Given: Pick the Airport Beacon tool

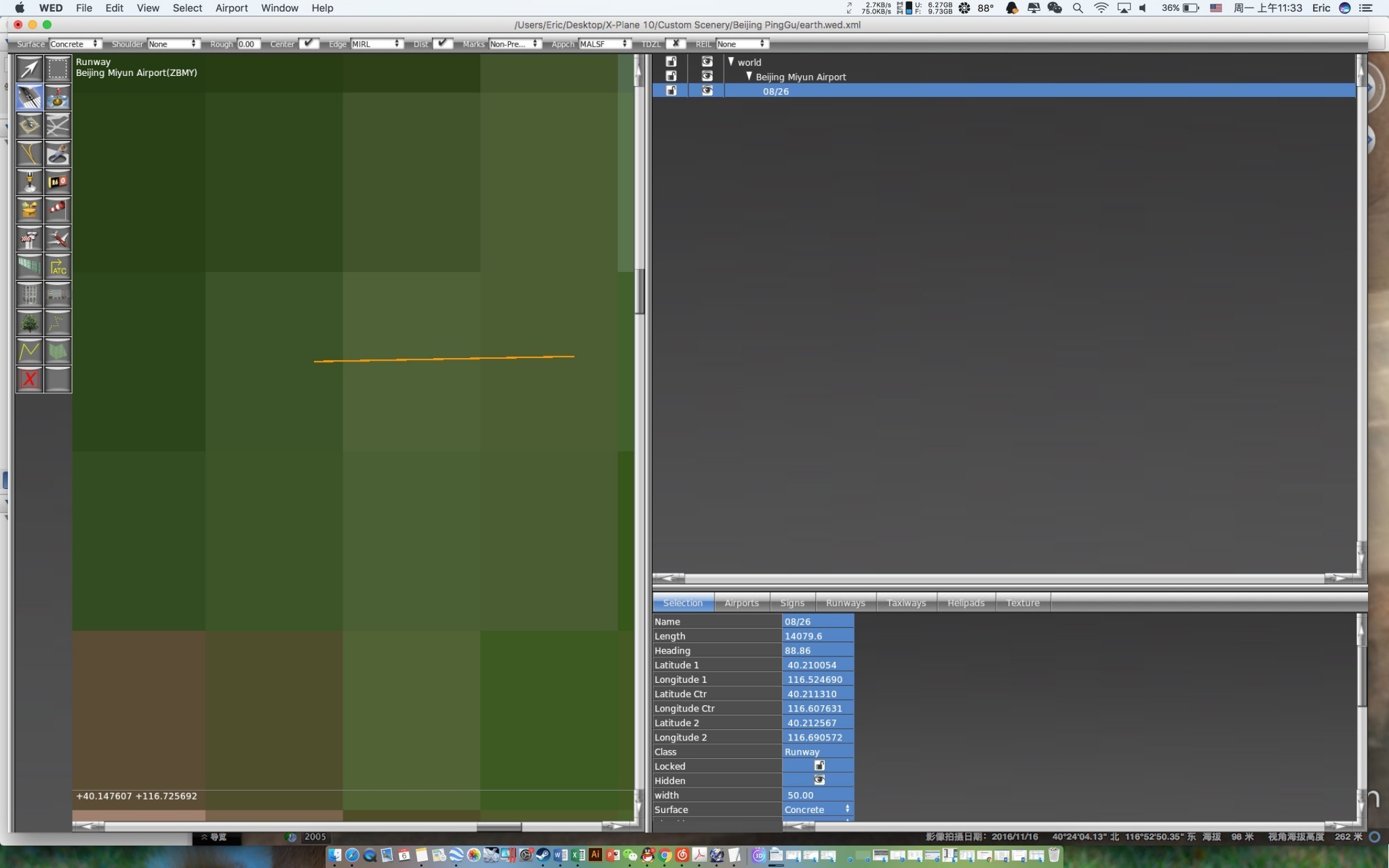Looking at the screenshot, I should point(29,210).
